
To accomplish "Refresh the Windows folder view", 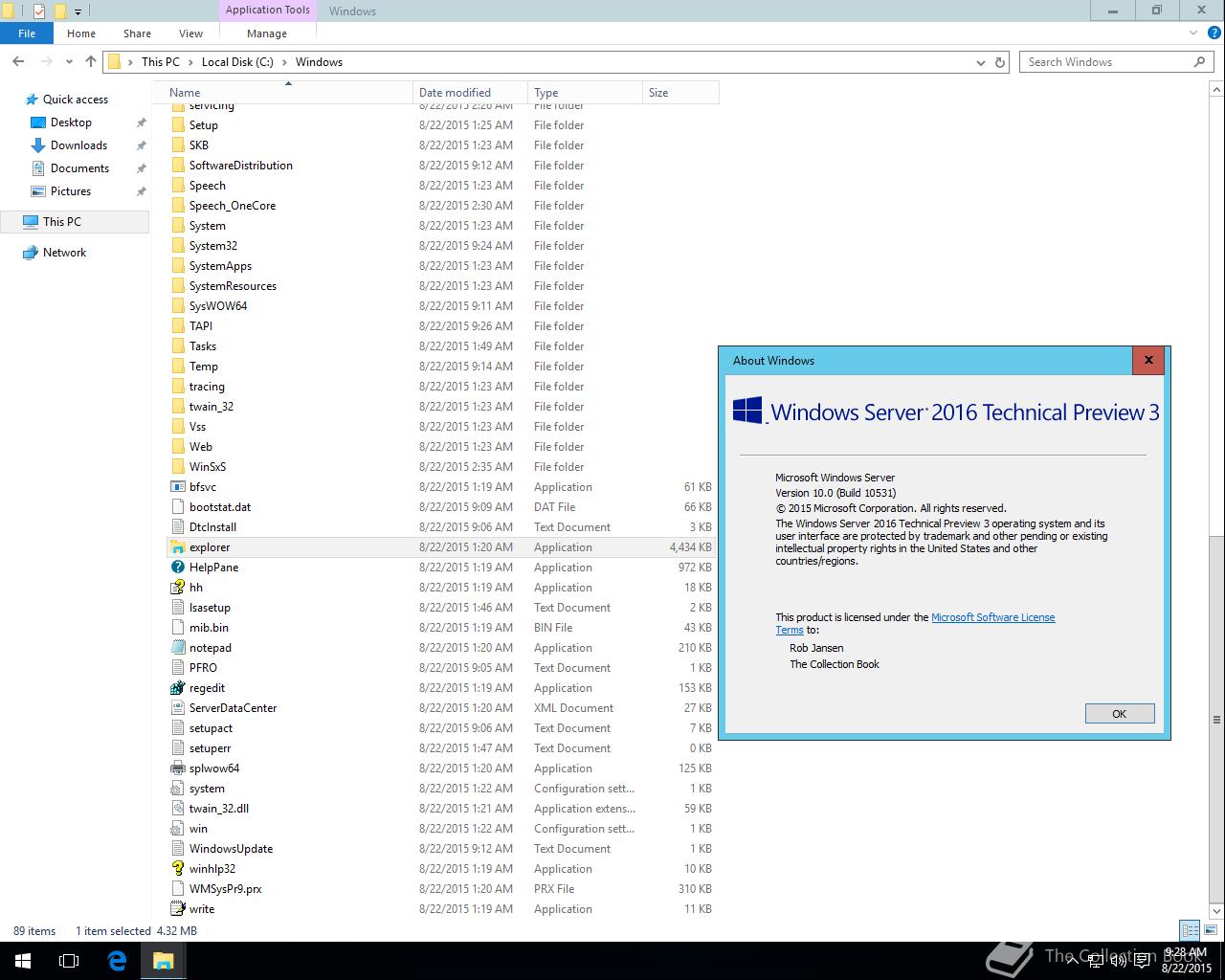I will (1000, 62).
